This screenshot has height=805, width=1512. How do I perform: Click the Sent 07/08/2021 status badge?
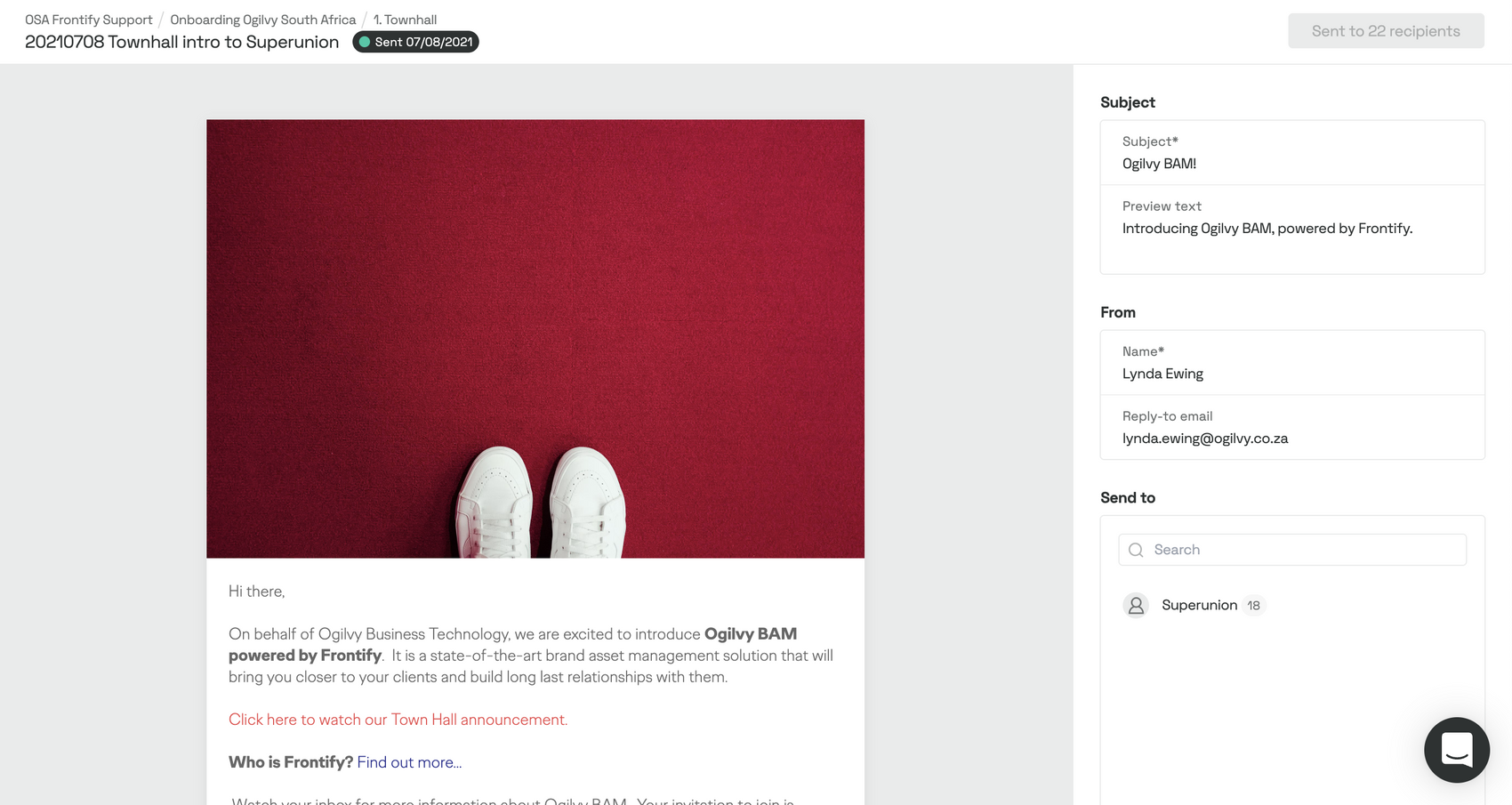click(x=415, y=42)
